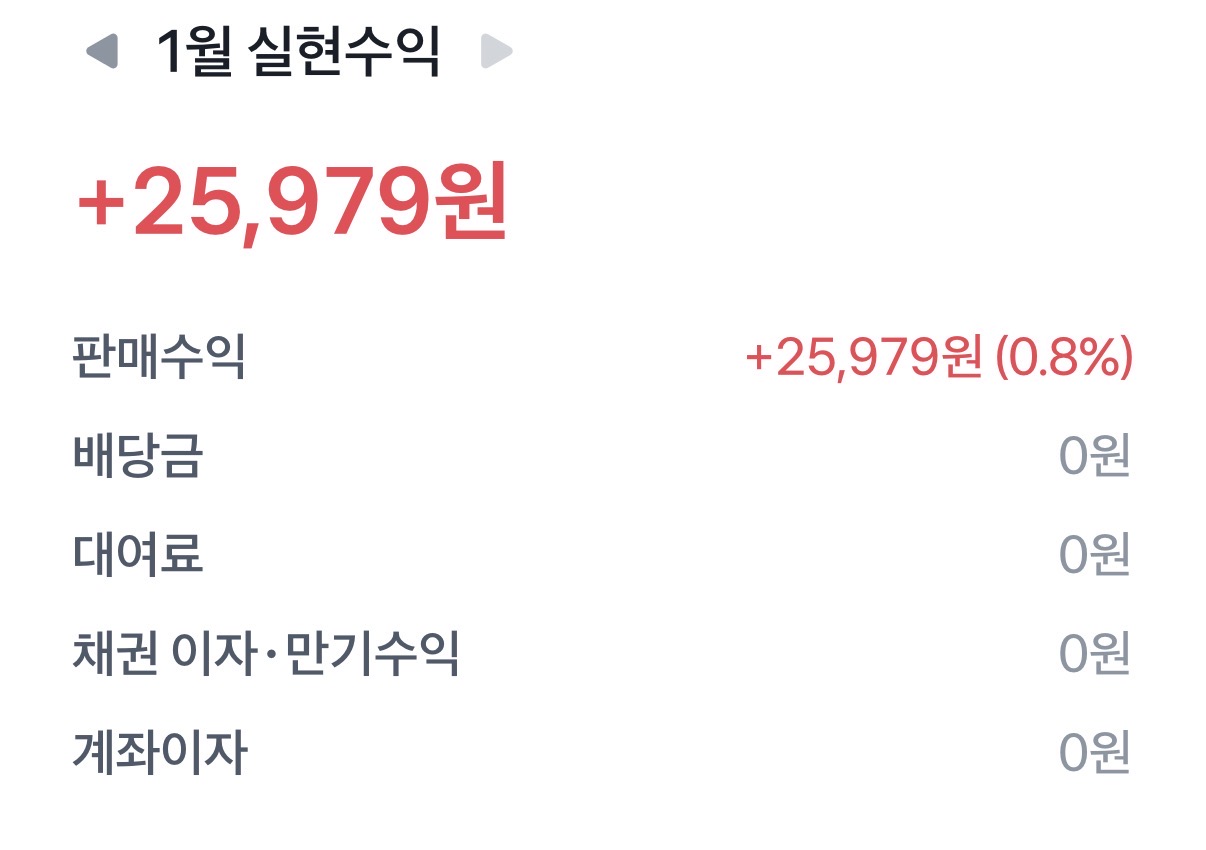The width and height of the screenshot is (1206, 850).
Task: Tap the 0원 value beside 배당금
Action: tap(1095, 456)
